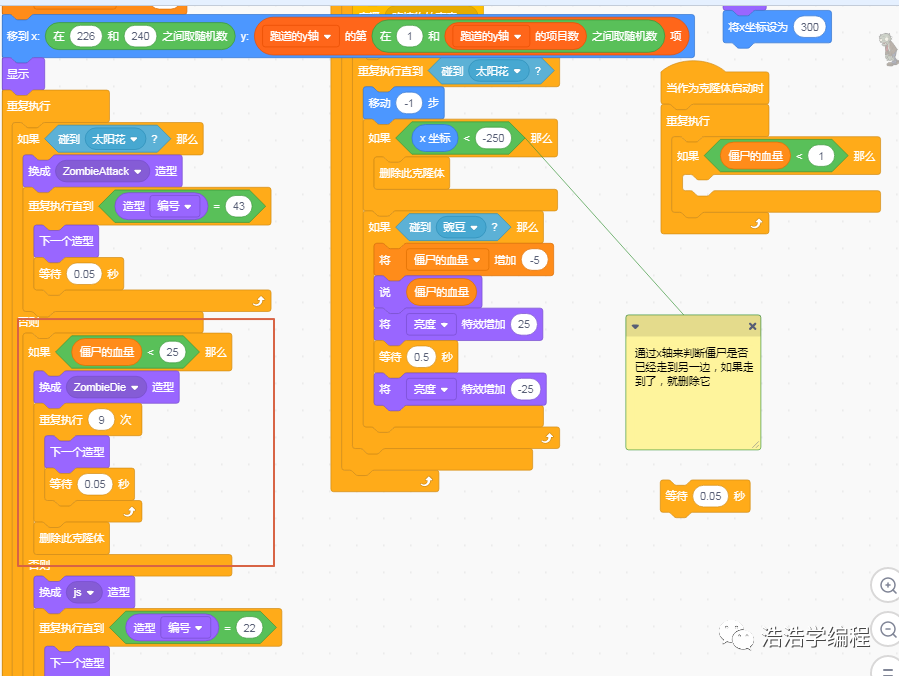Select 删除此克隆体 under the x坐标 condition
Screen dimensions: 899x676
pos(412,173)
